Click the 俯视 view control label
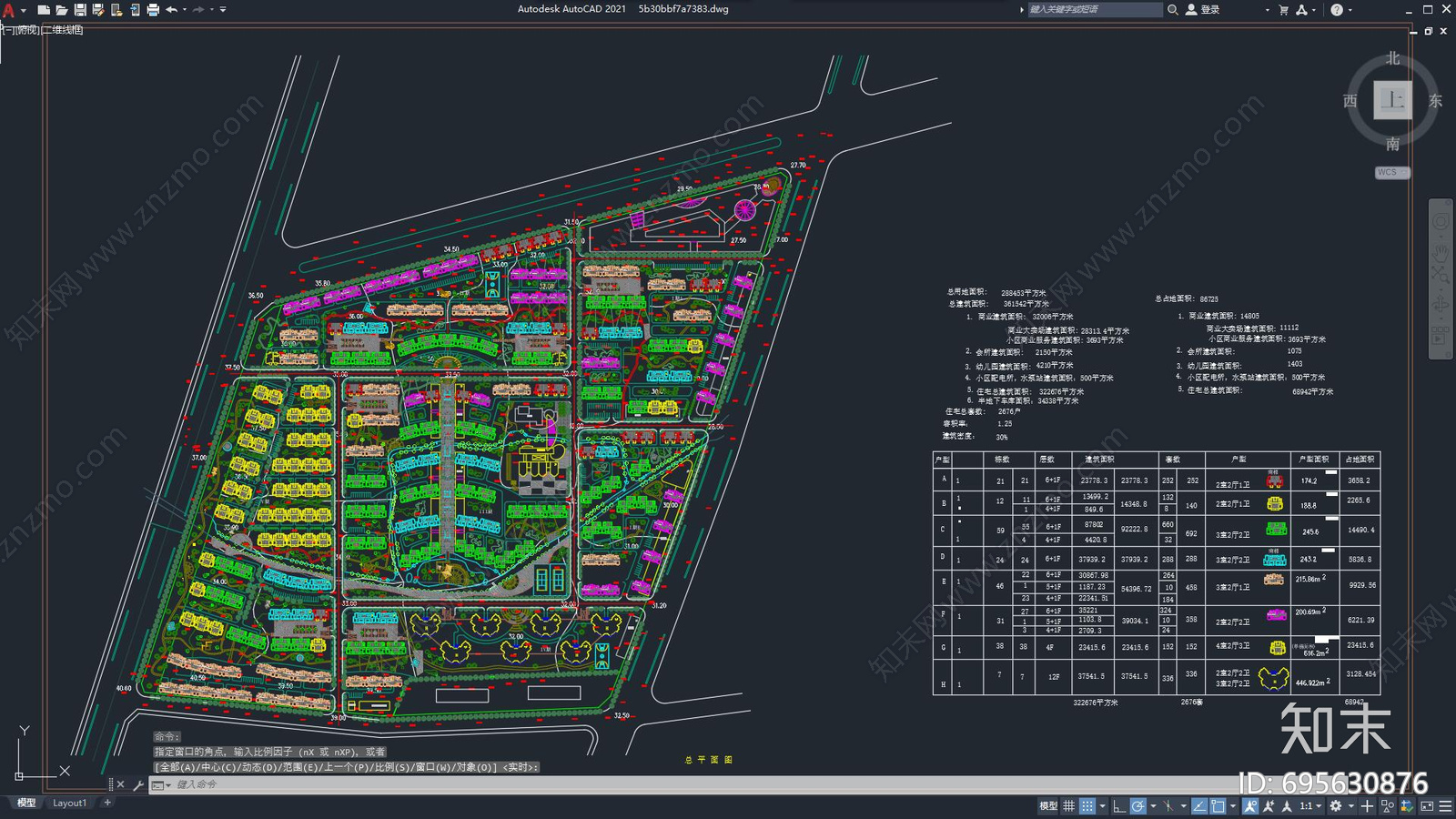1456x819 pixels. pos(27,30)
